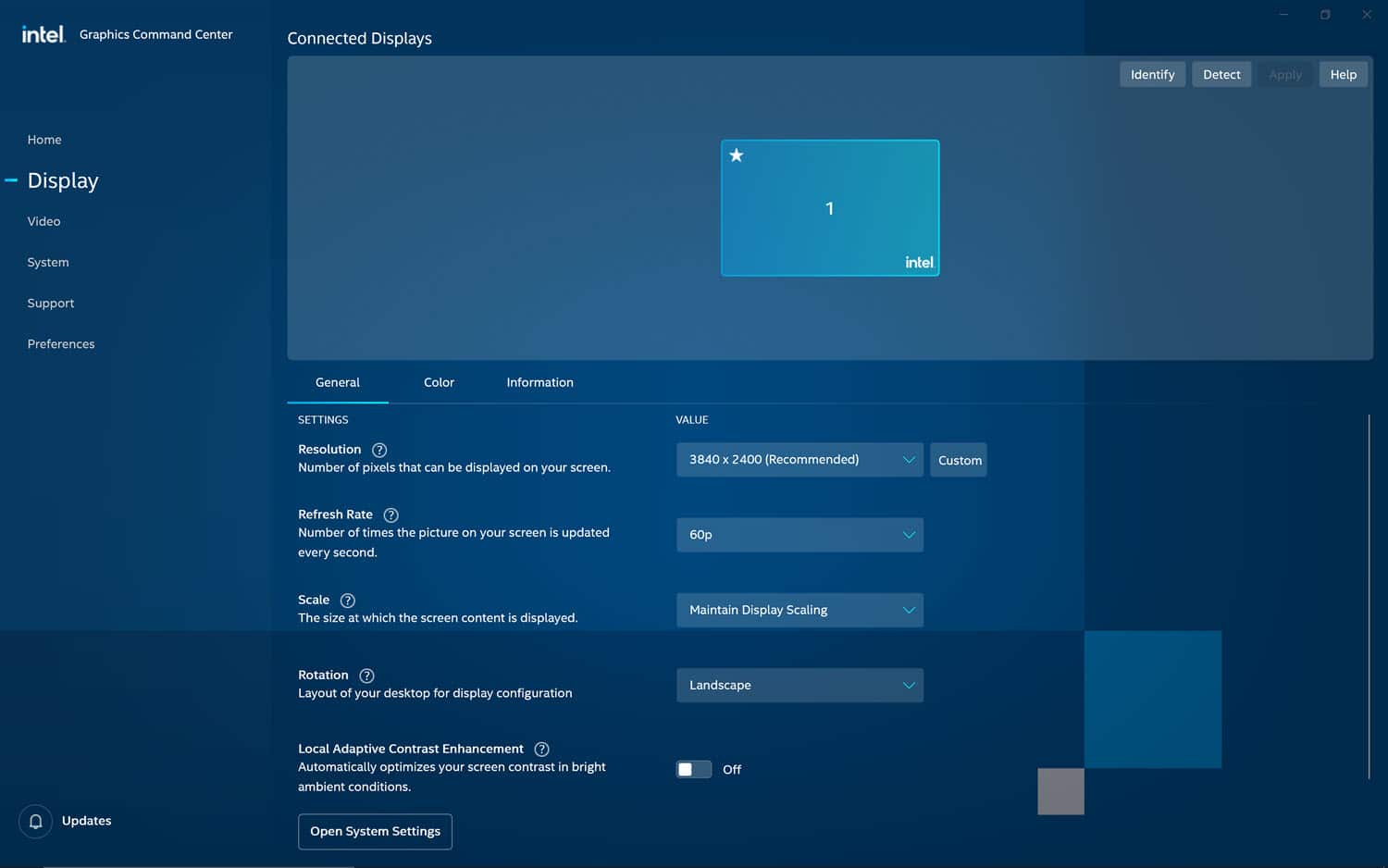
Task: Open Support section in sidebar
Action: (51, 303)
